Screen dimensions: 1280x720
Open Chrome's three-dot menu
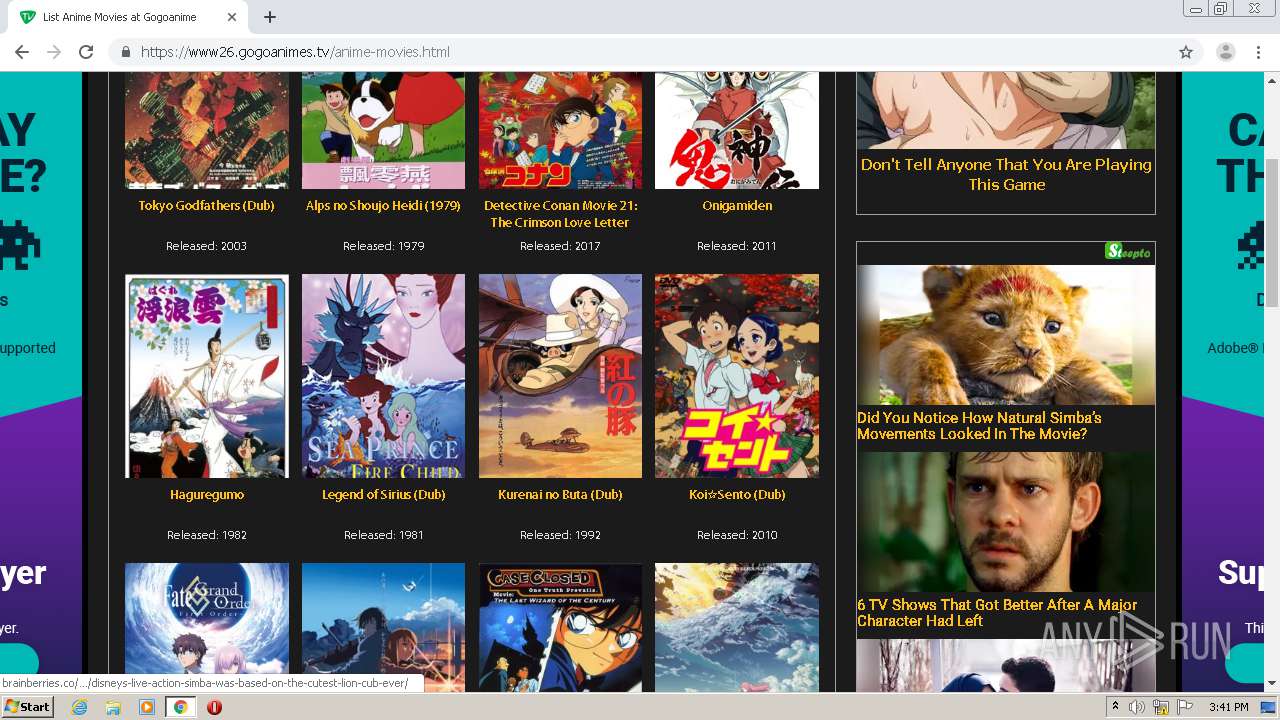[x=1258, y=52]
